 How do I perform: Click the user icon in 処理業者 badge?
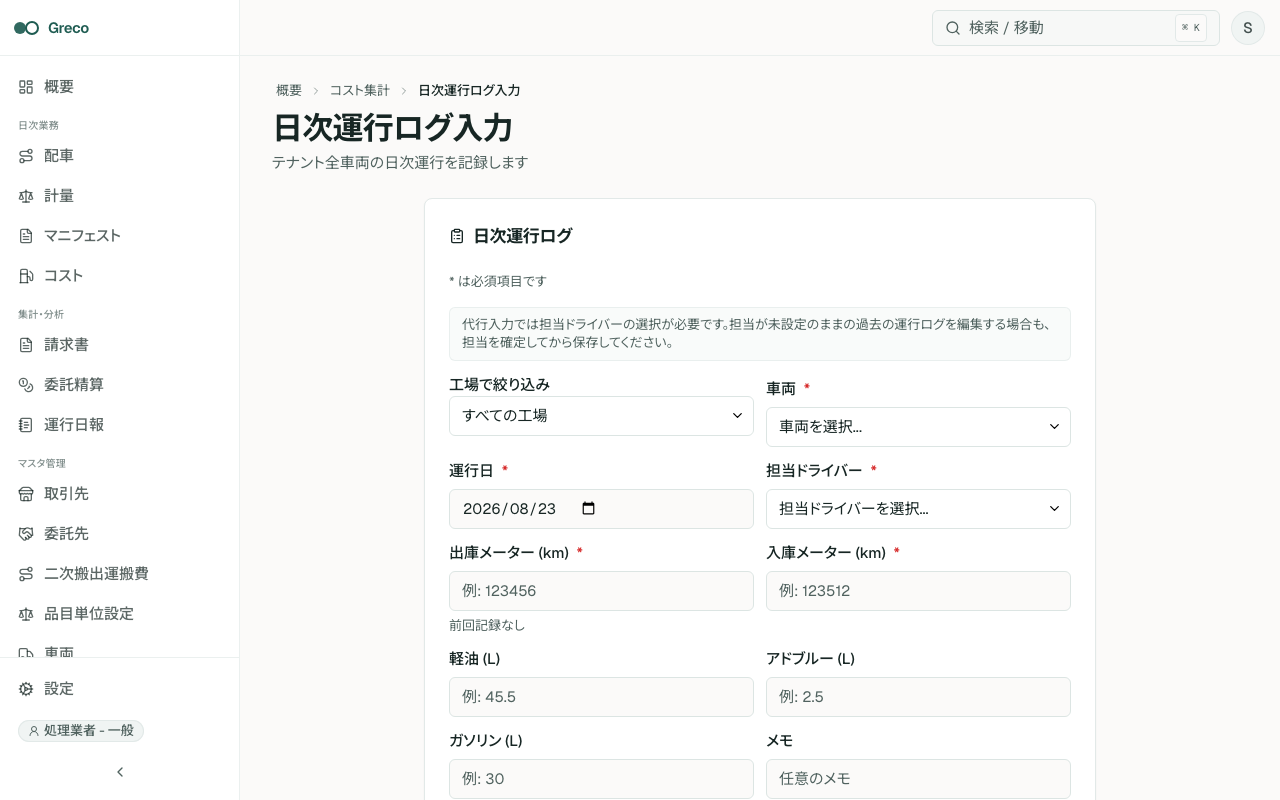point(34,731)
